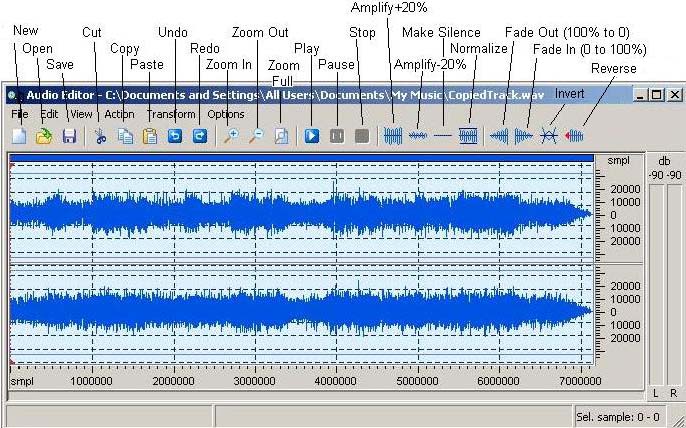Open a file with the Open icon
This screenshot has width=686, height=428.
[44, 136]
